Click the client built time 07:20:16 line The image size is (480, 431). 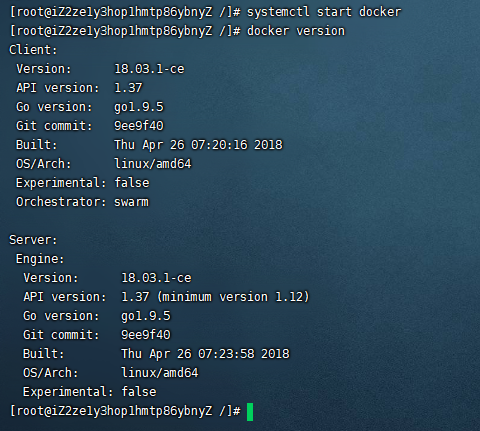pyautogui.click(x=149, y=145)
